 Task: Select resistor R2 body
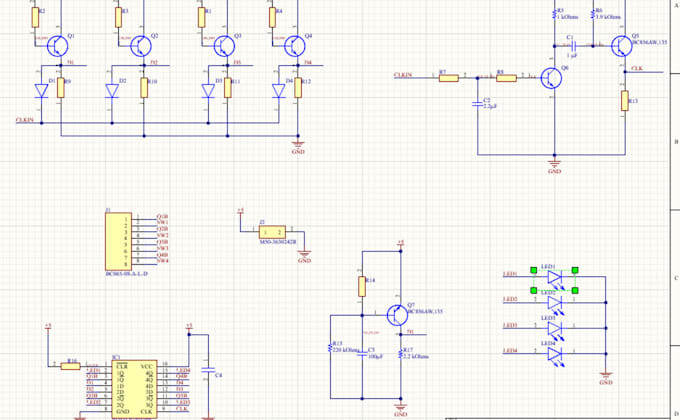[35, 17]
